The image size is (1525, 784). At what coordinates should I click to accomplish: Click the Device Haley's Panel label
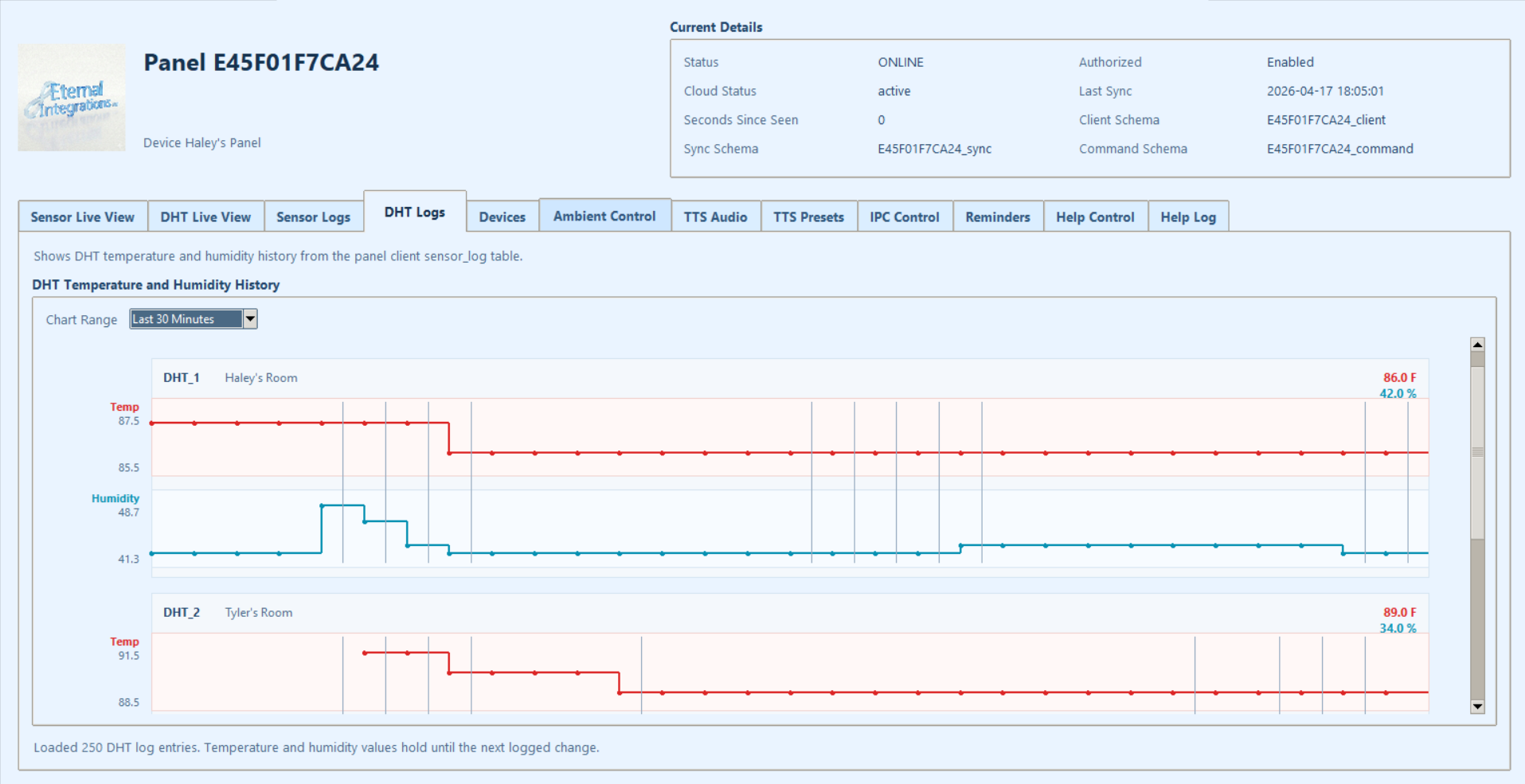pyautogui.click(x=202, y=142)
